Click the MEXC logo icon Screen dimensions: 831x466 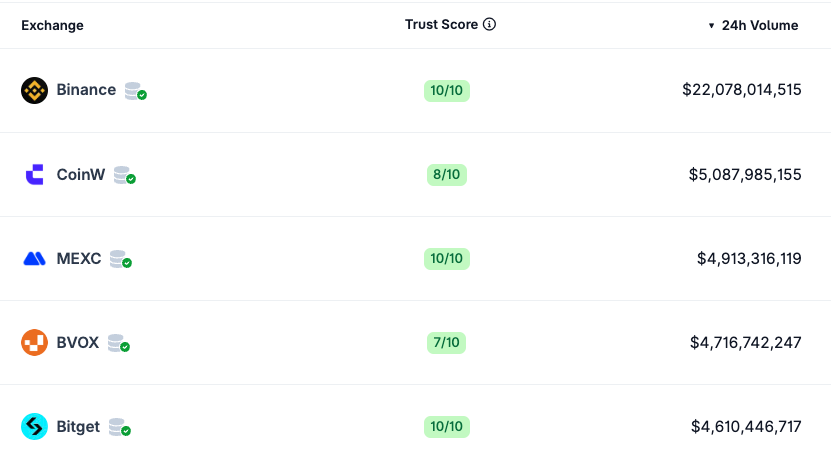(34, 259)
